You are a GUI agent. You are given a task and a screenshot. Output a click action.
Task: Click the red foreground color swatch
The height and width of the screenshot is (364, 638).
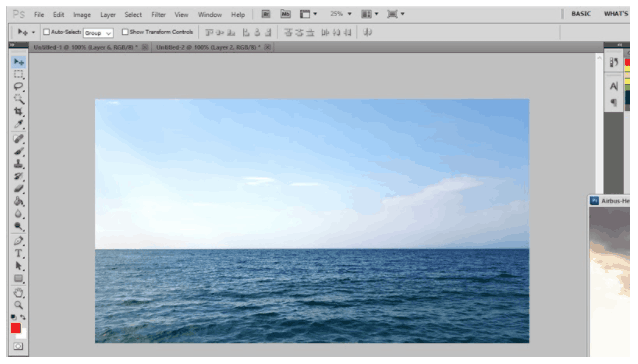pos(15,328)
